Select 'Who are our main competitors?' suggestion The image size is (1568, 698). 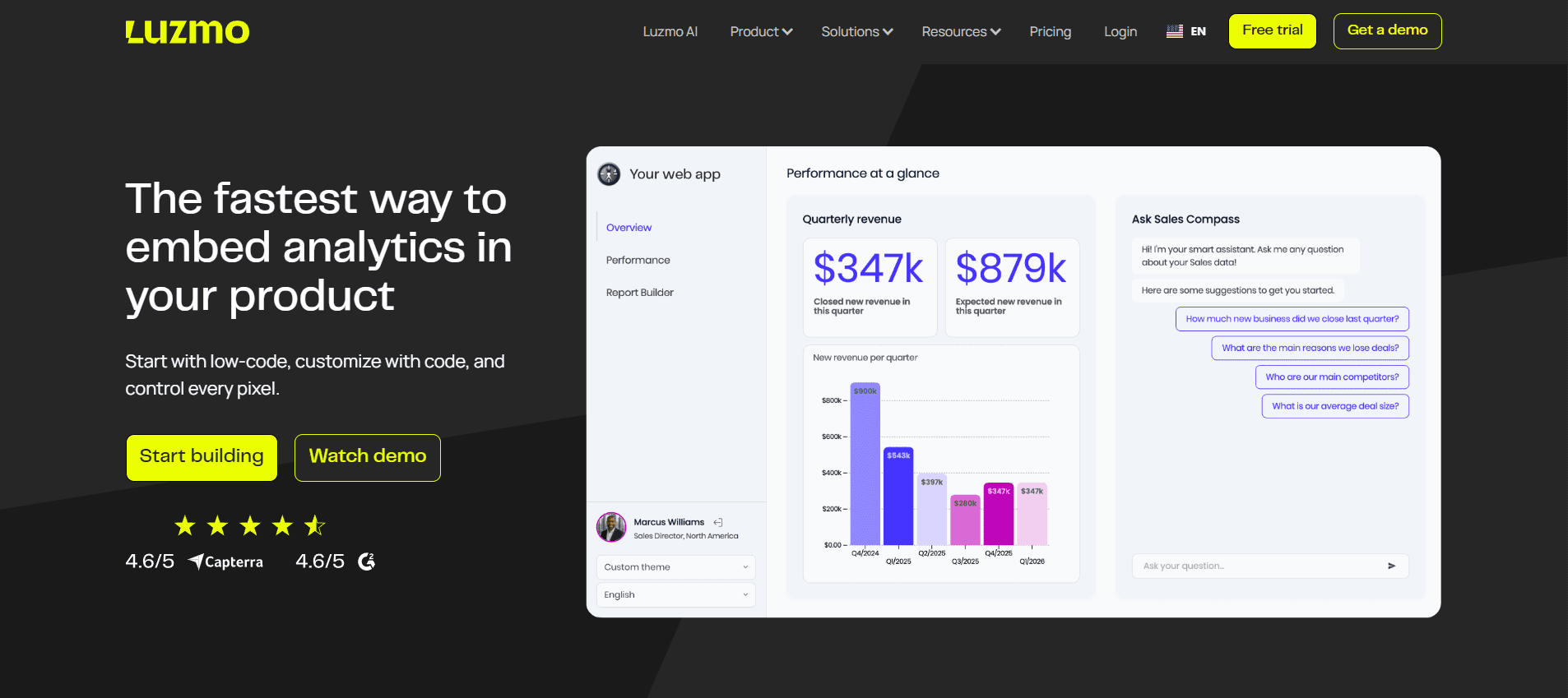coord(1332,377)
